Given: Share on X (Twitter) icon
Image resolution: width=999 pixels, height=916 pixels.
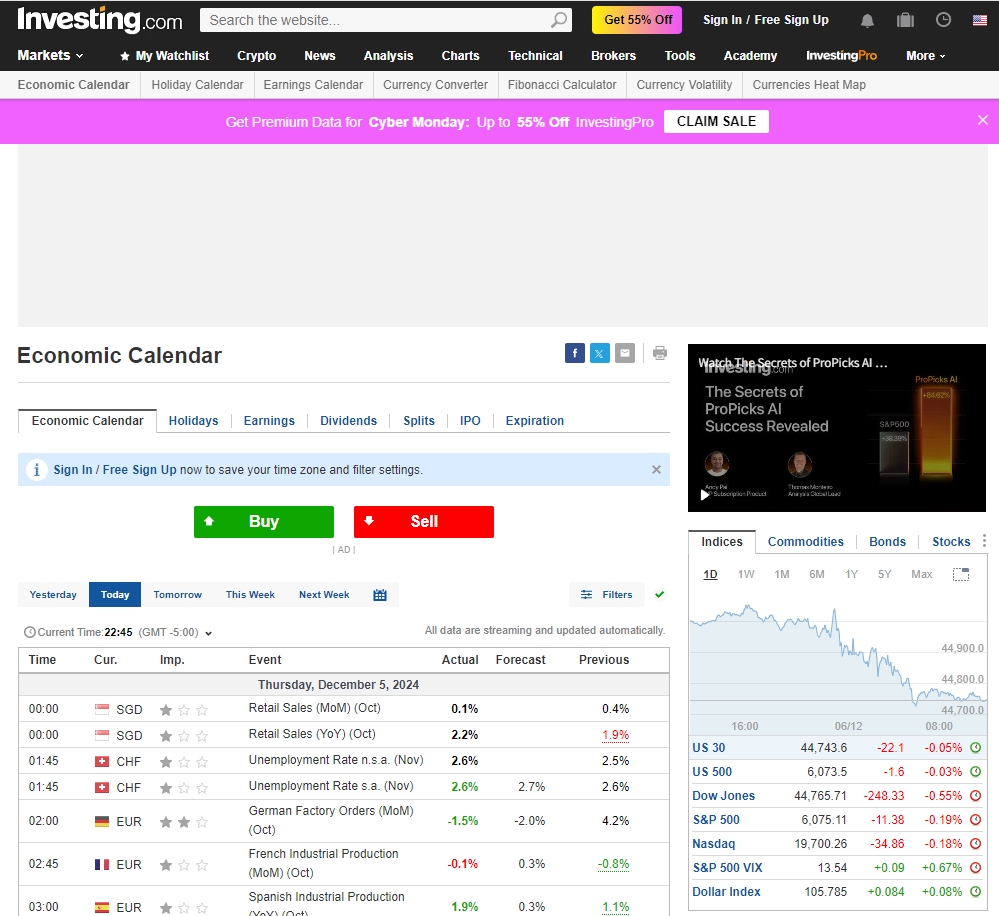Looking at the screenshot, I should pyautogui.click(x=600, y=353).
